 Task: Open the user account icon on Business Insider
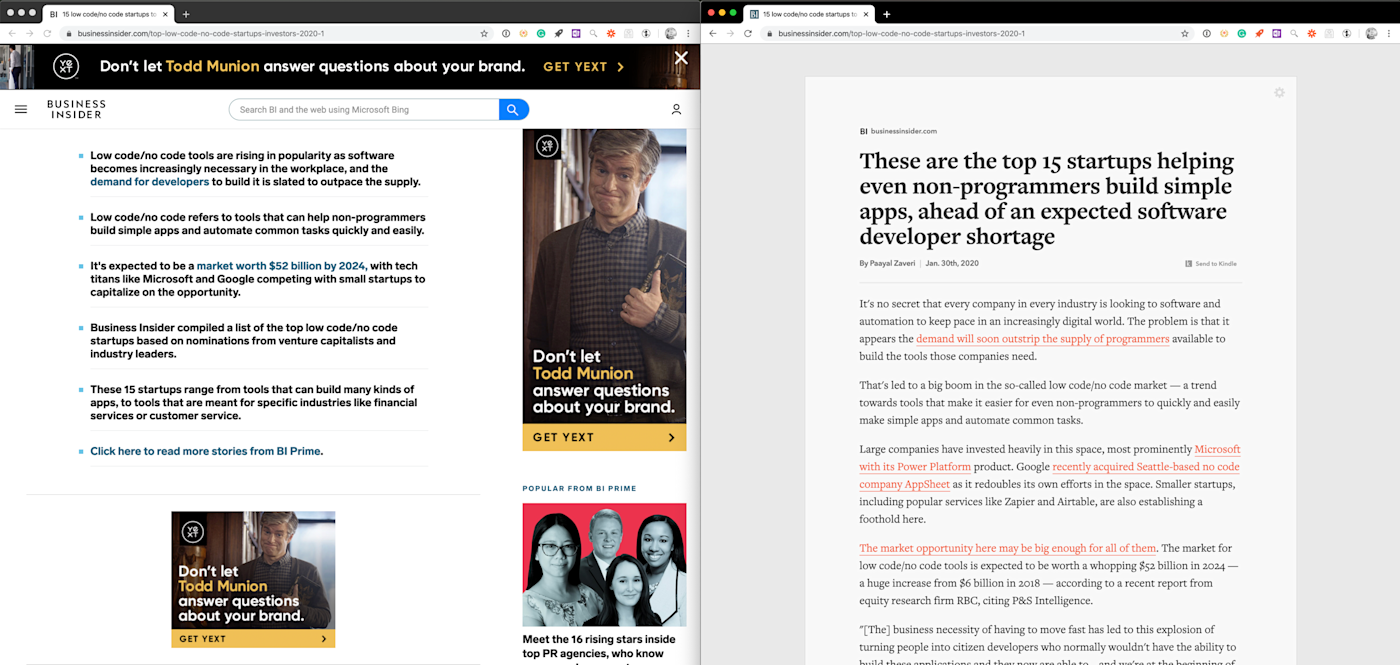point(676,109)
